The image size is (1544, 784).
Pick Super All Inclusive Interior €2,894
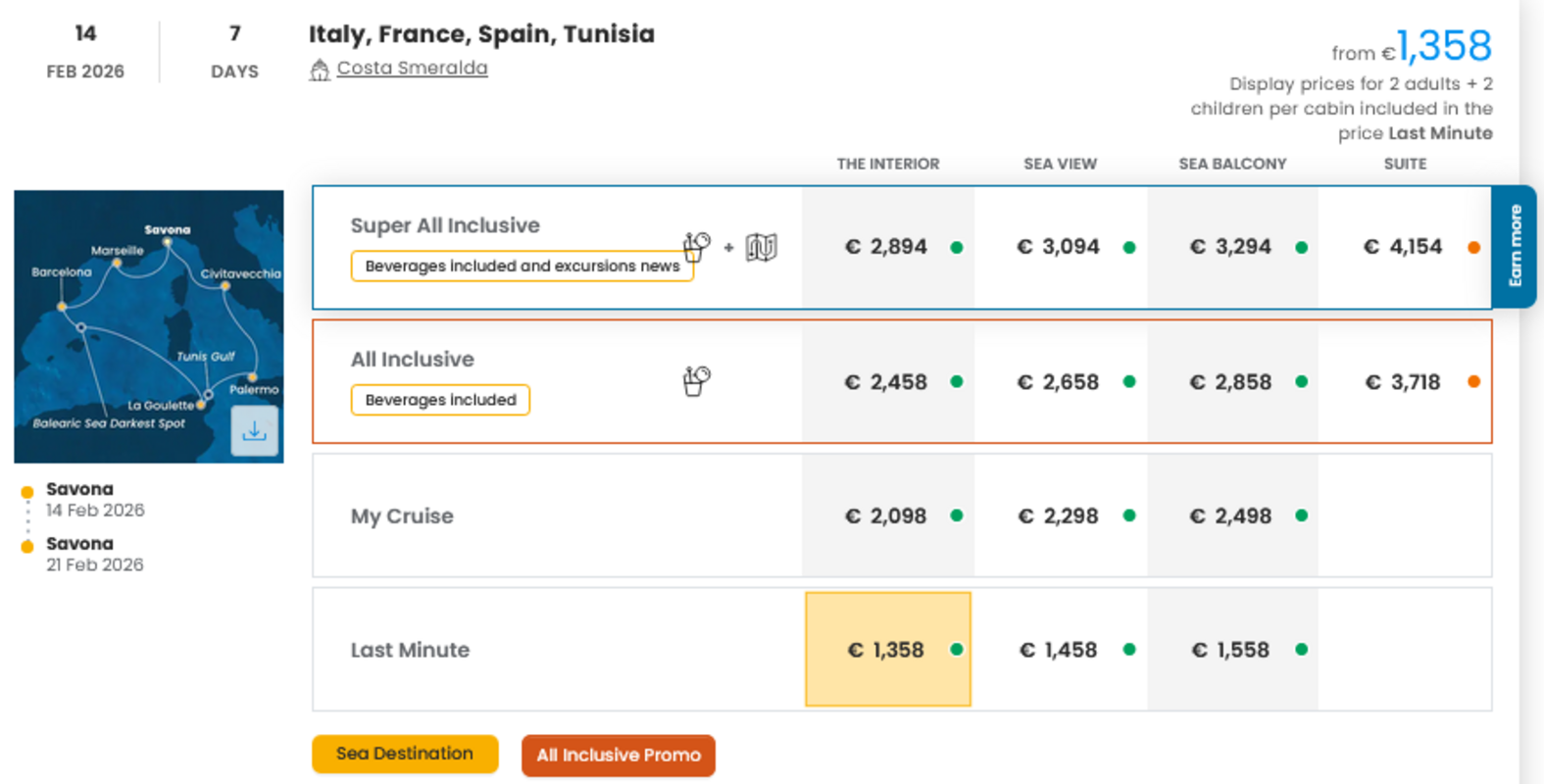click(x=887, y=247)
